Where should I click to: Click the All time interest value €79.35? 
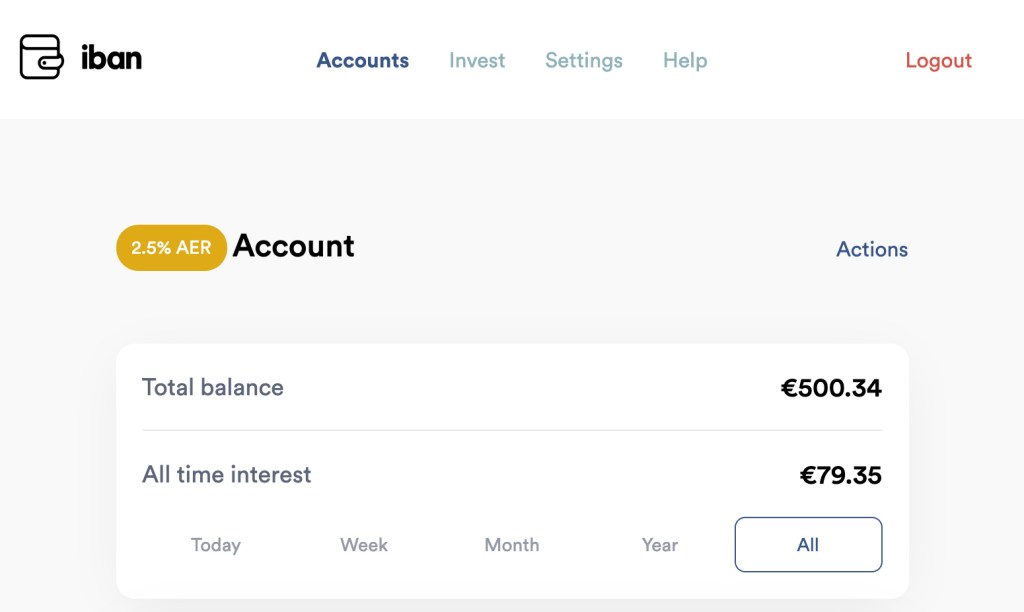(x=842, y=475)
